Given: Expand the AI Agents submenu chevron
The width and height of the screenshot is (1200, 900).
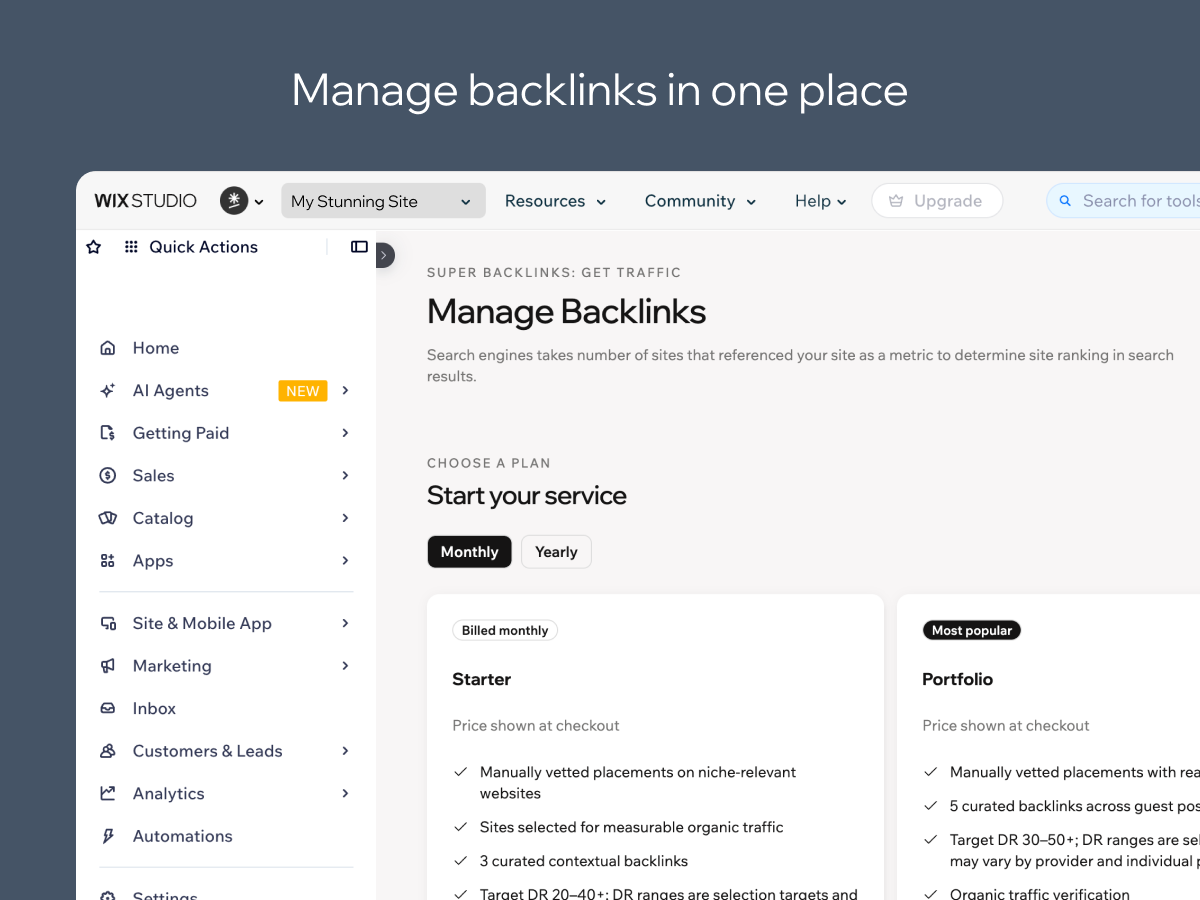Looking at the screenshot, I should click(x=345, y=390).
